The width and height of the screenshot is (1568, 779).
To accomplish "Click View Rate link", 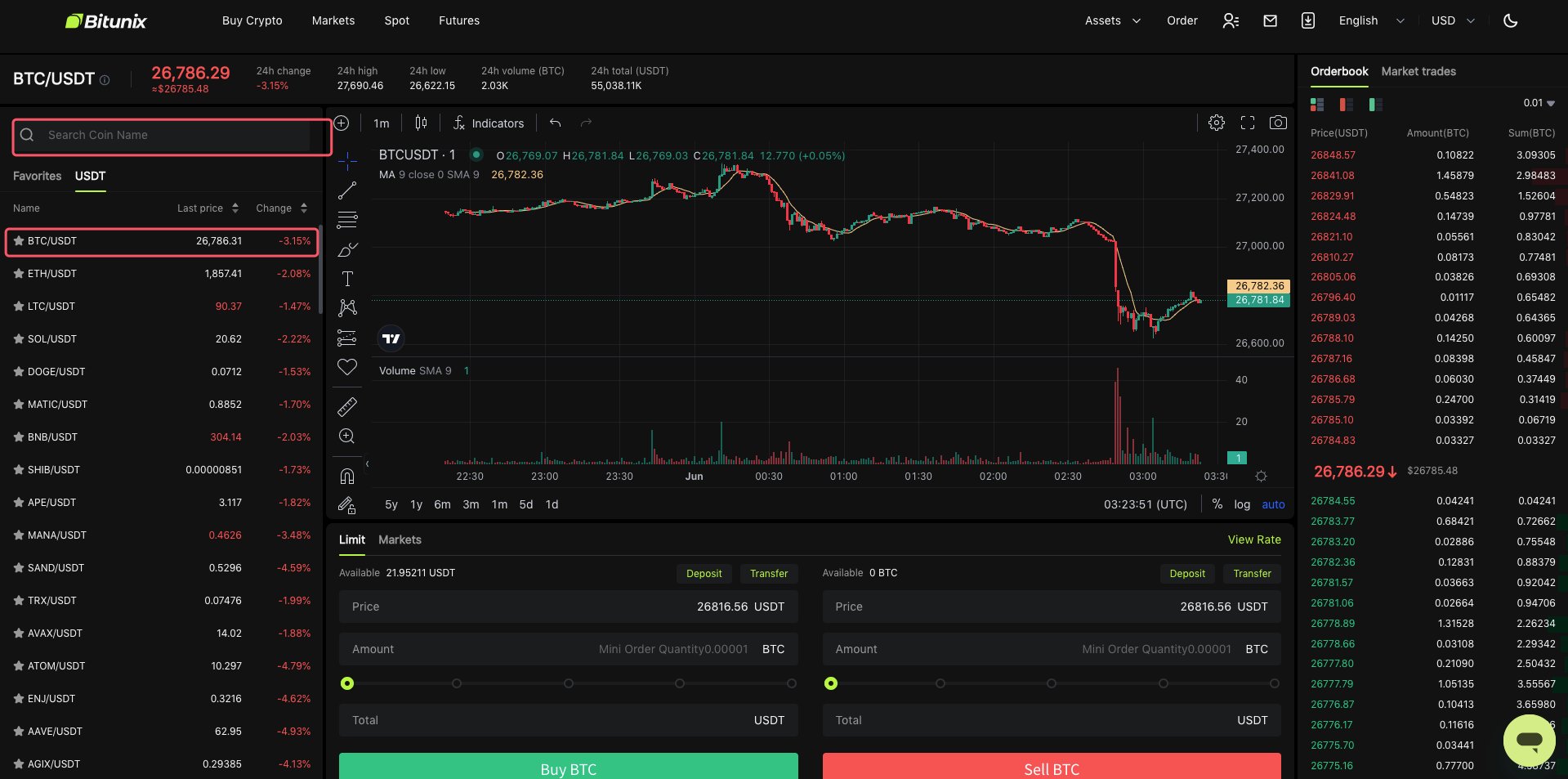I will [x=1253, y=539].
